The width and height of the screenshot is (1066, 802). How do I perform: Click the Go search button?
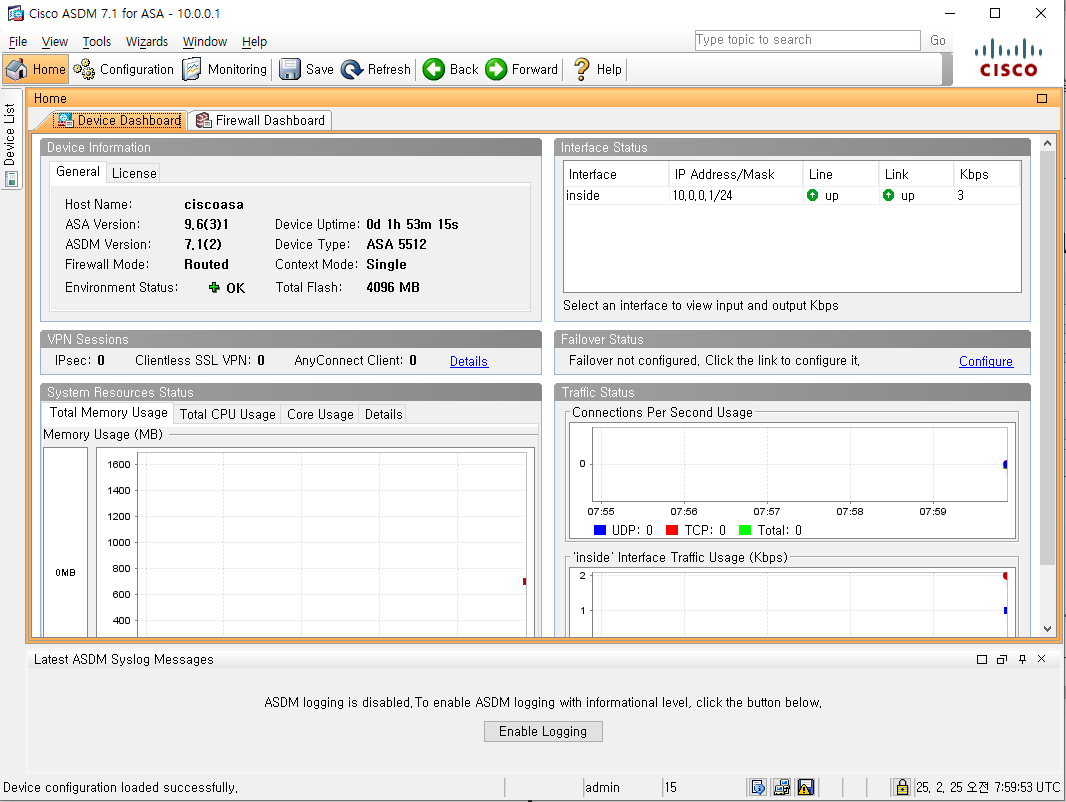click(x=938, y=40)
